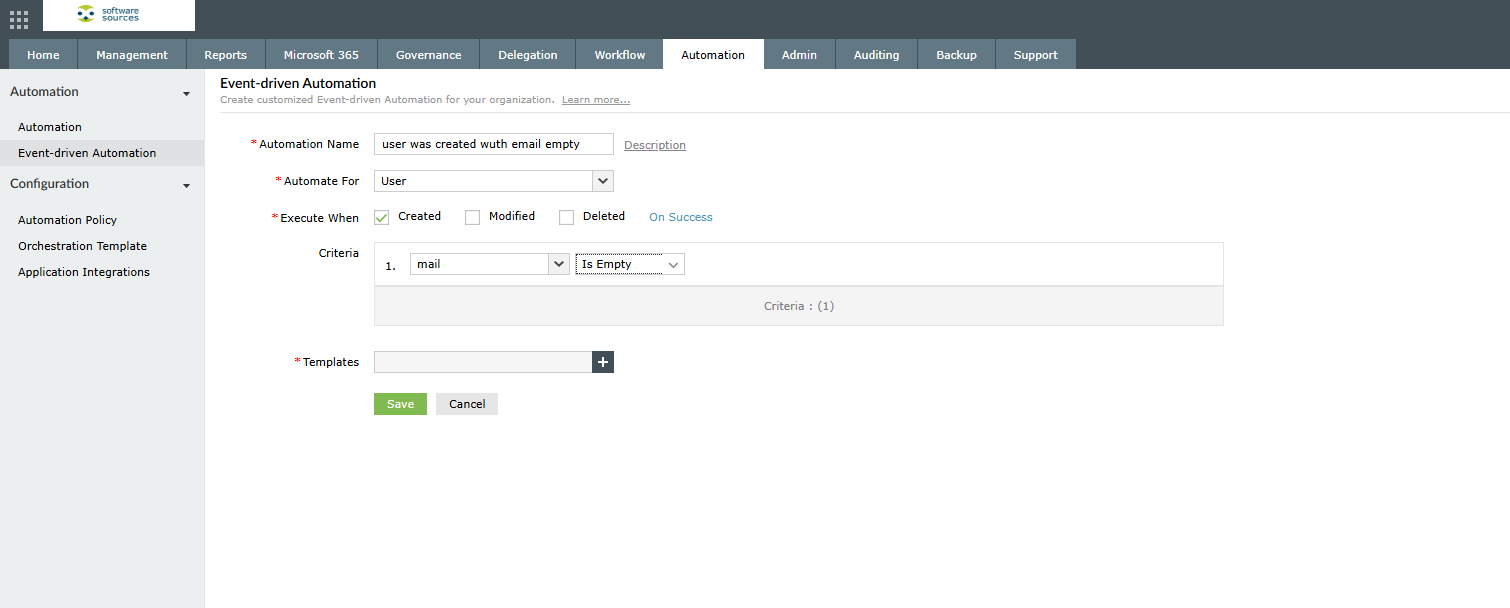
Task: Go to the Microsoft 365 tab
Action: (321, 55)
